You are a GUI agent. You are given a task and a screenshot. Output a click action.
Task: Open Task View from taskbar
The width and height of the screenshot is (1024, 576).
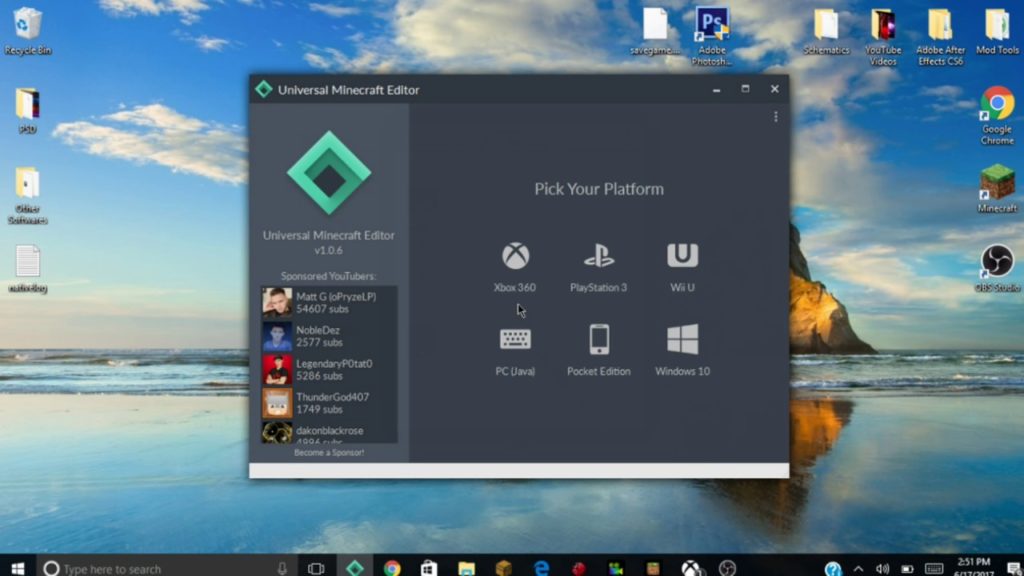coord(316,568)
